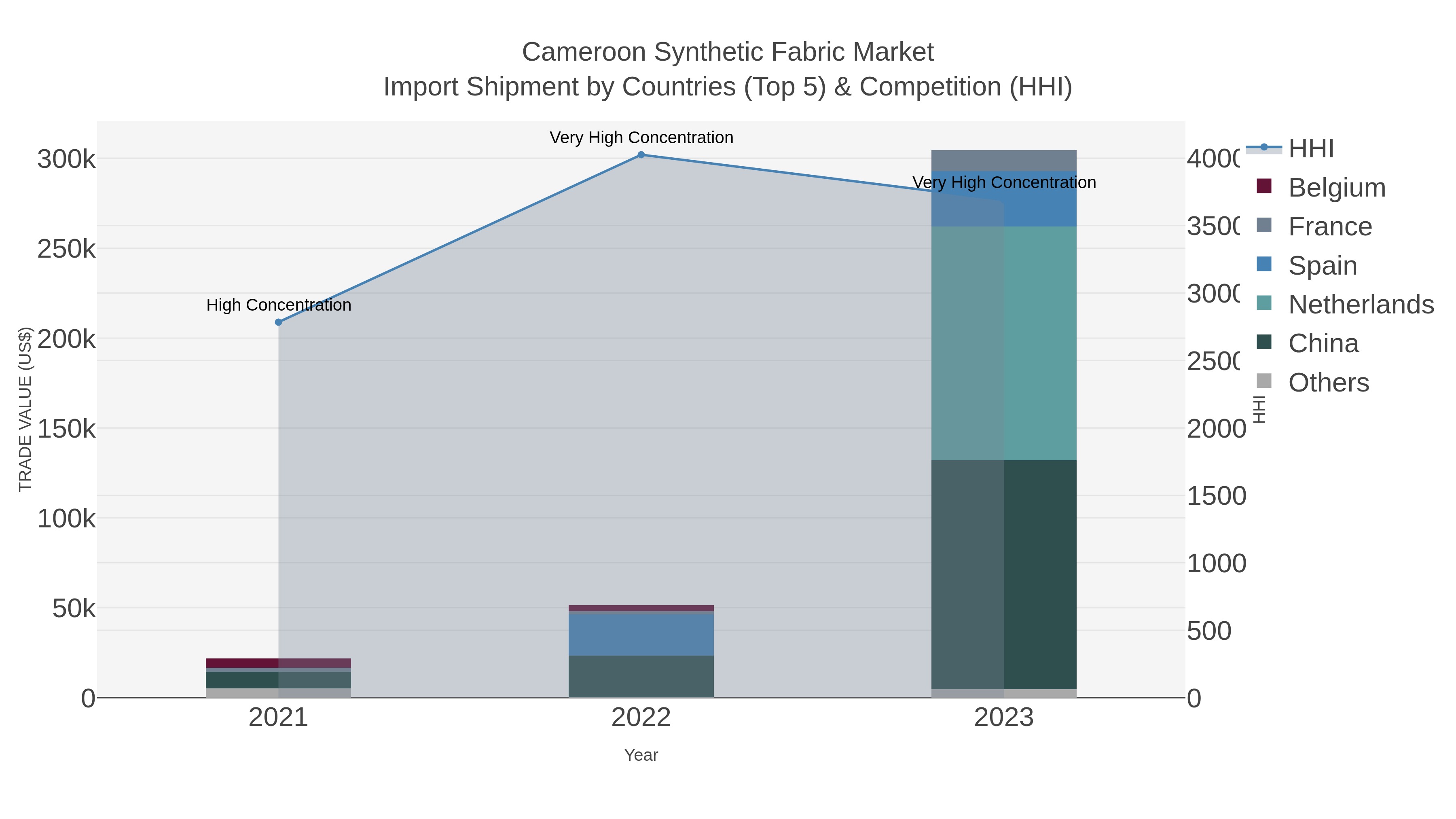Click 'Very High Concentration' label at 2023
Screen dimensions: 1456x819
pyautogui.click(x=1004, y=182)
